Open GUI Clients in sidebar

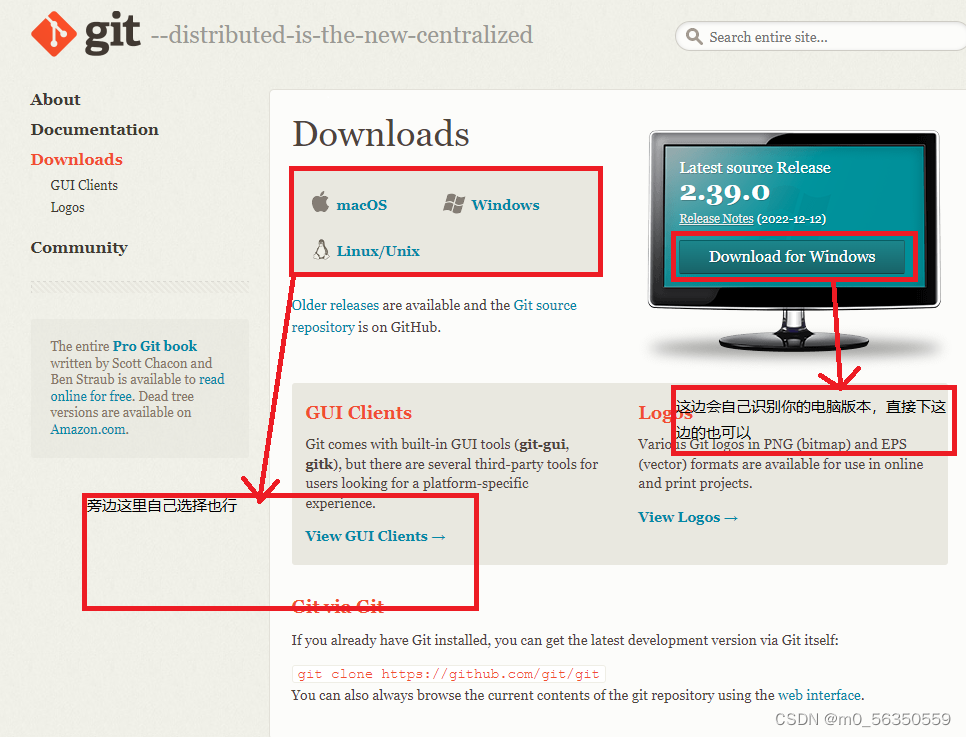coord(84,185)
